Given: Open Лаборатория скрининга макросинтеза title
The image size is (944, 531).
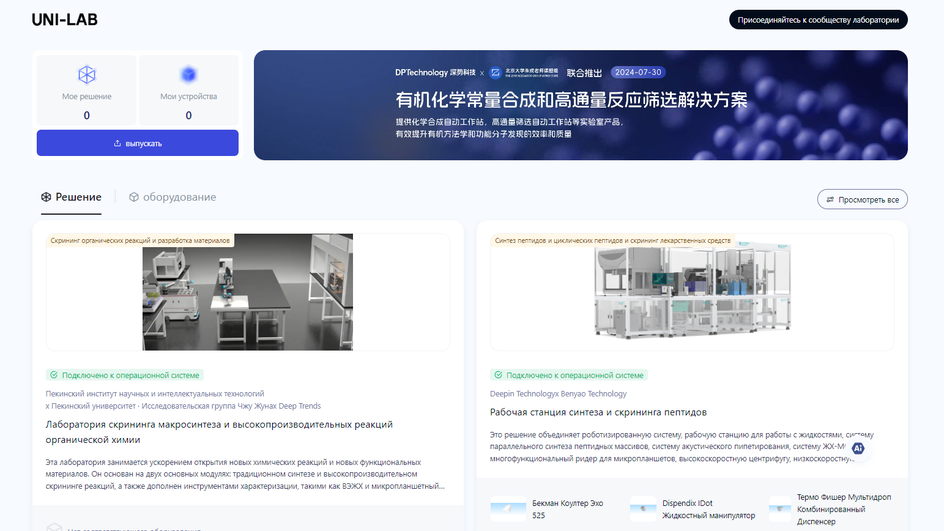Looking at the screenshot, I should coord(219,432).
